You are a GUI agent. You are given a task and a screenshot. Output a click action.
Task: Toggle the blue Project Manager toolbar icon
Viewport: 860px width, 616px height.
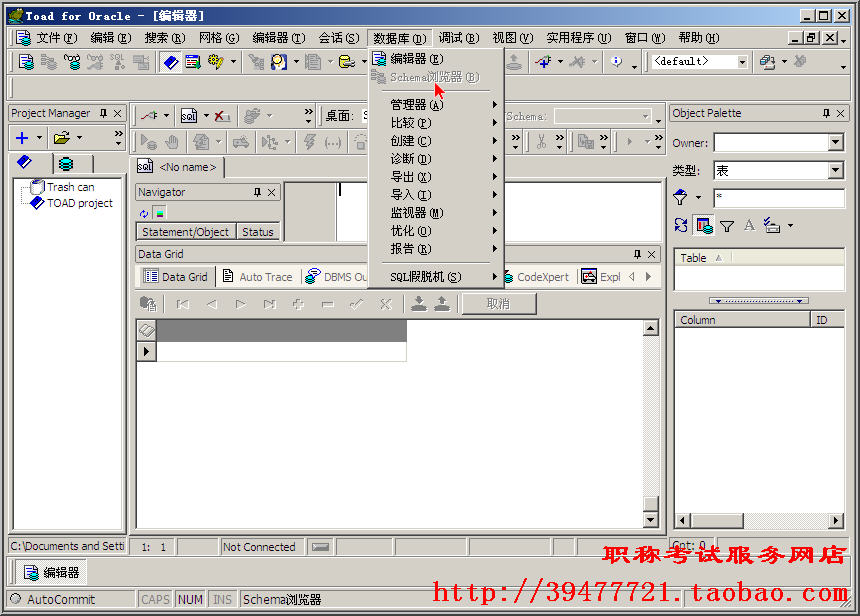pos(171,62)
